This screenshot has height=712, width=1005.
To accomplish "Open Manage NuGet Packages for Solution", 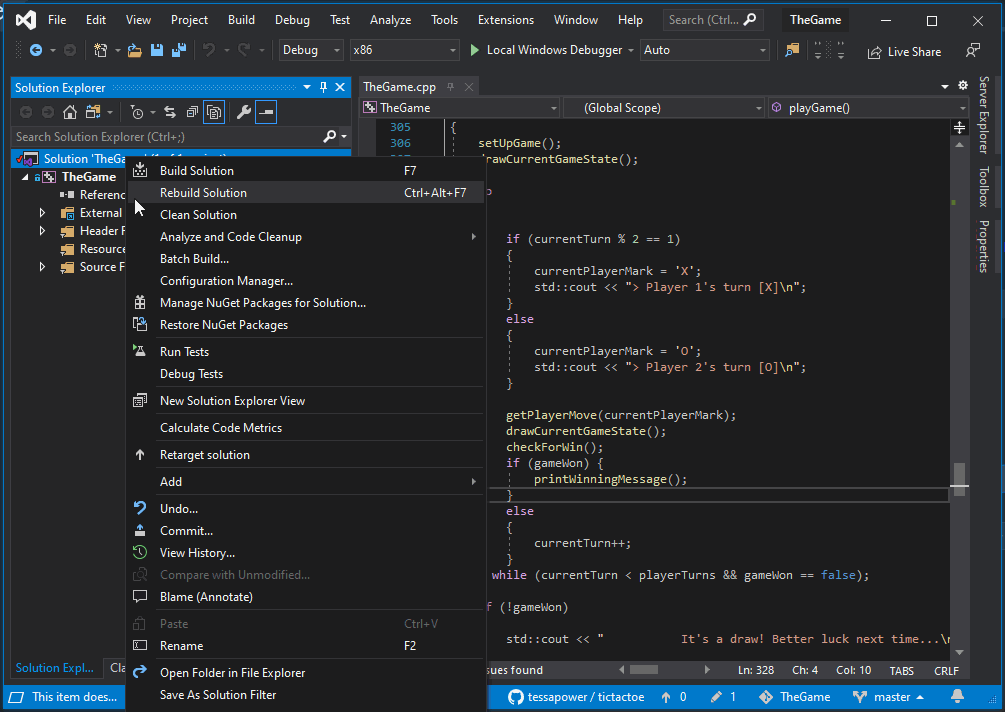I will 250,302.
